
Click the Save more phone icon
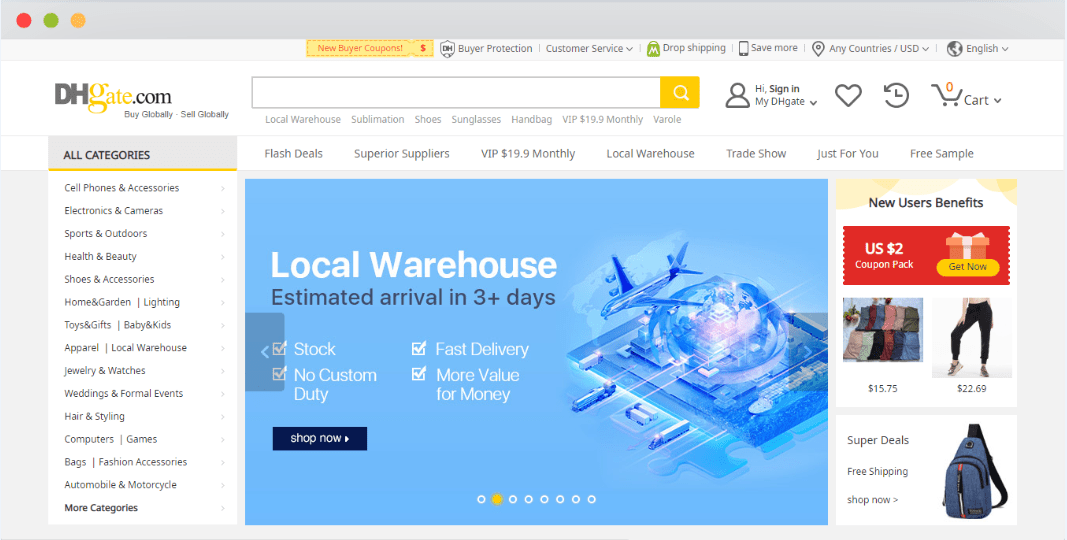744,48
